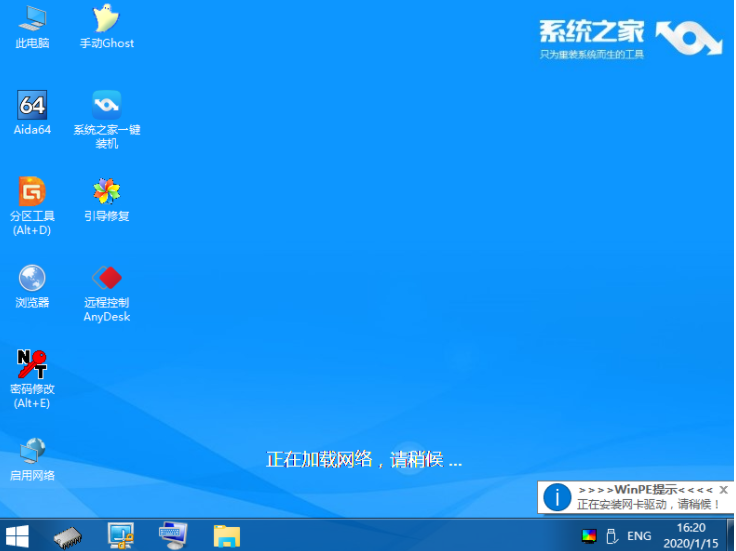Open File Explorer from the taskbar
The image size is (736, 551).
pos(227,535)
